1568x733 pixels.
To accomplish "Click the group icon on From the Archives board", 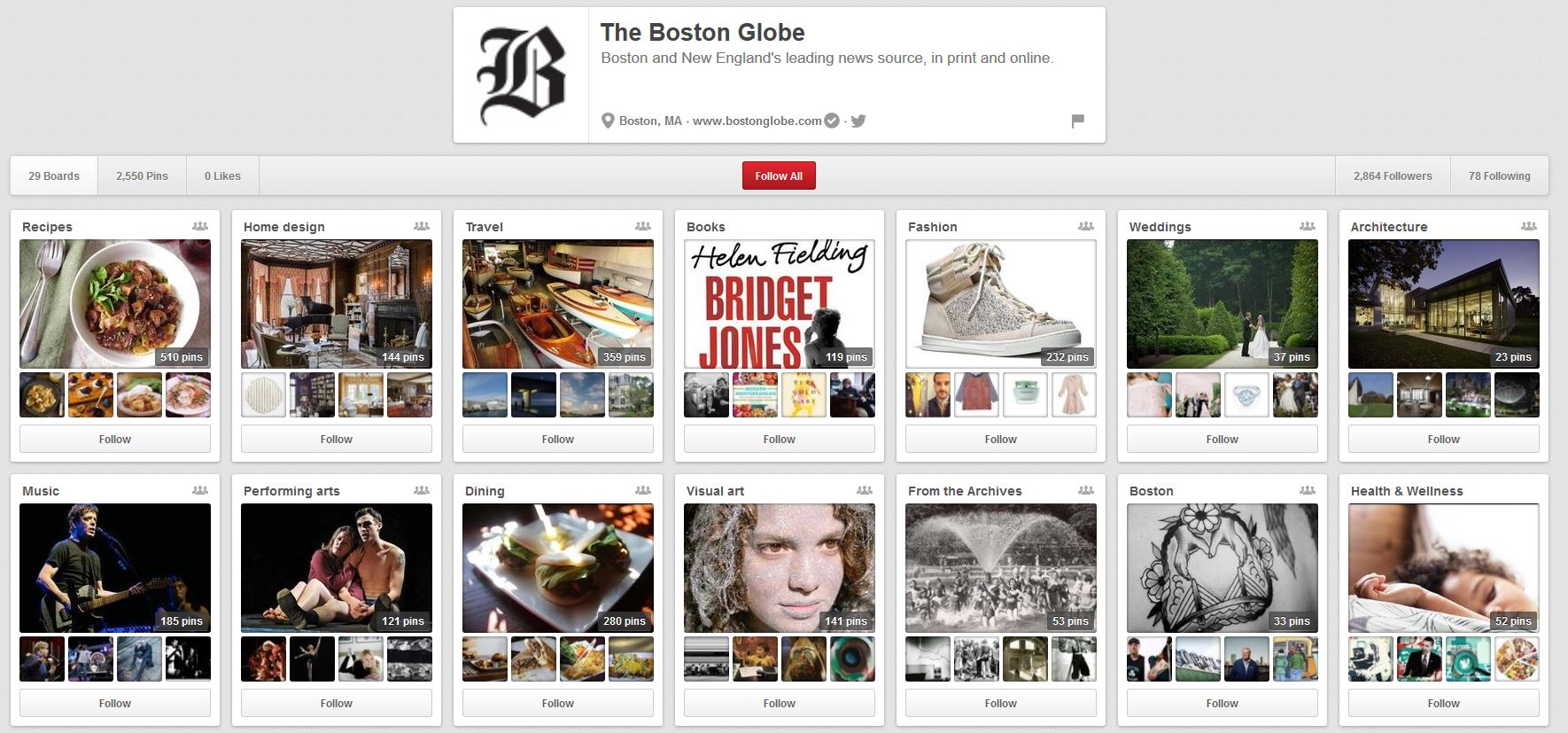I will [x=1086, y=490].
